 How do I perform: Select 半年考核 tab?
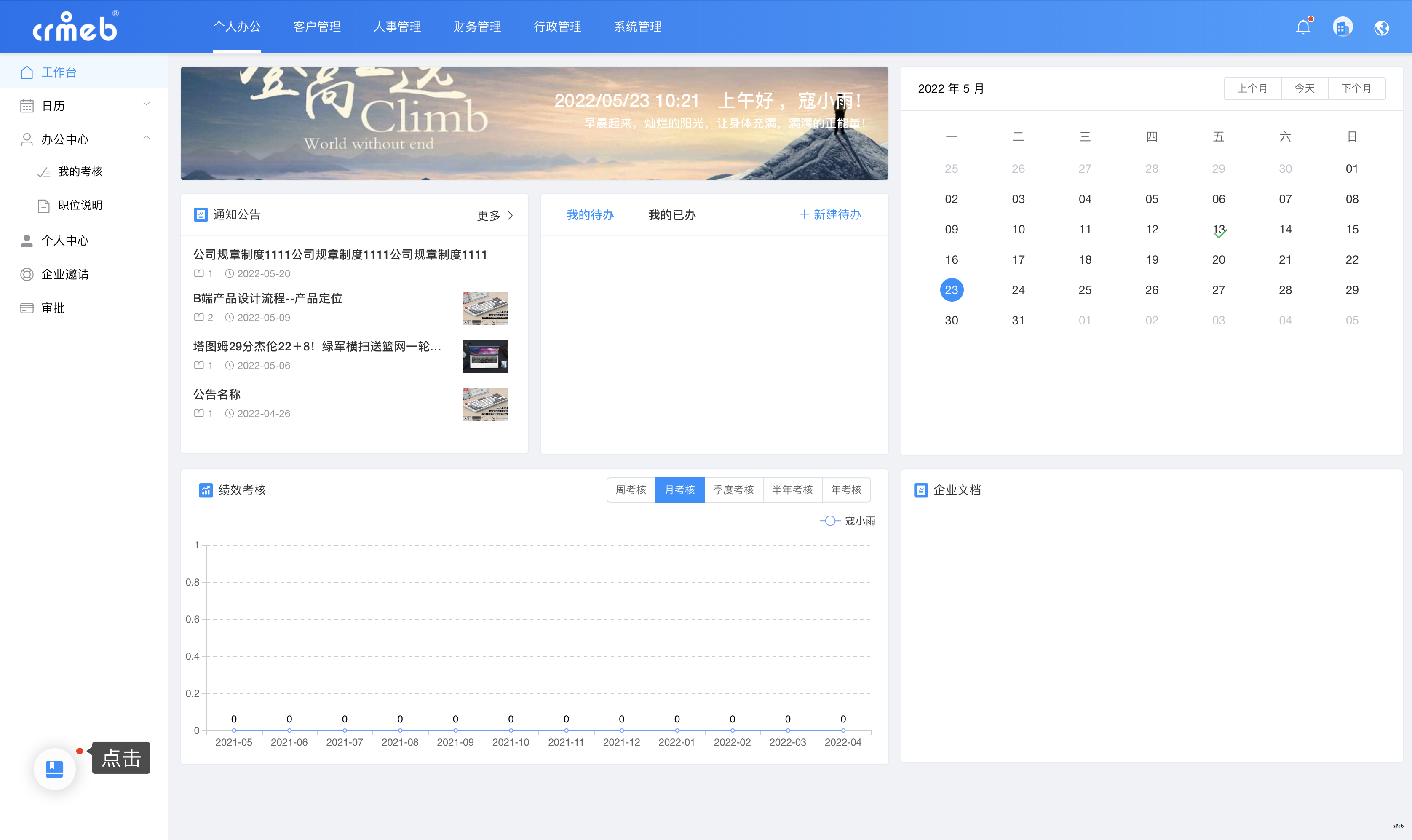[x=792, y=490]
